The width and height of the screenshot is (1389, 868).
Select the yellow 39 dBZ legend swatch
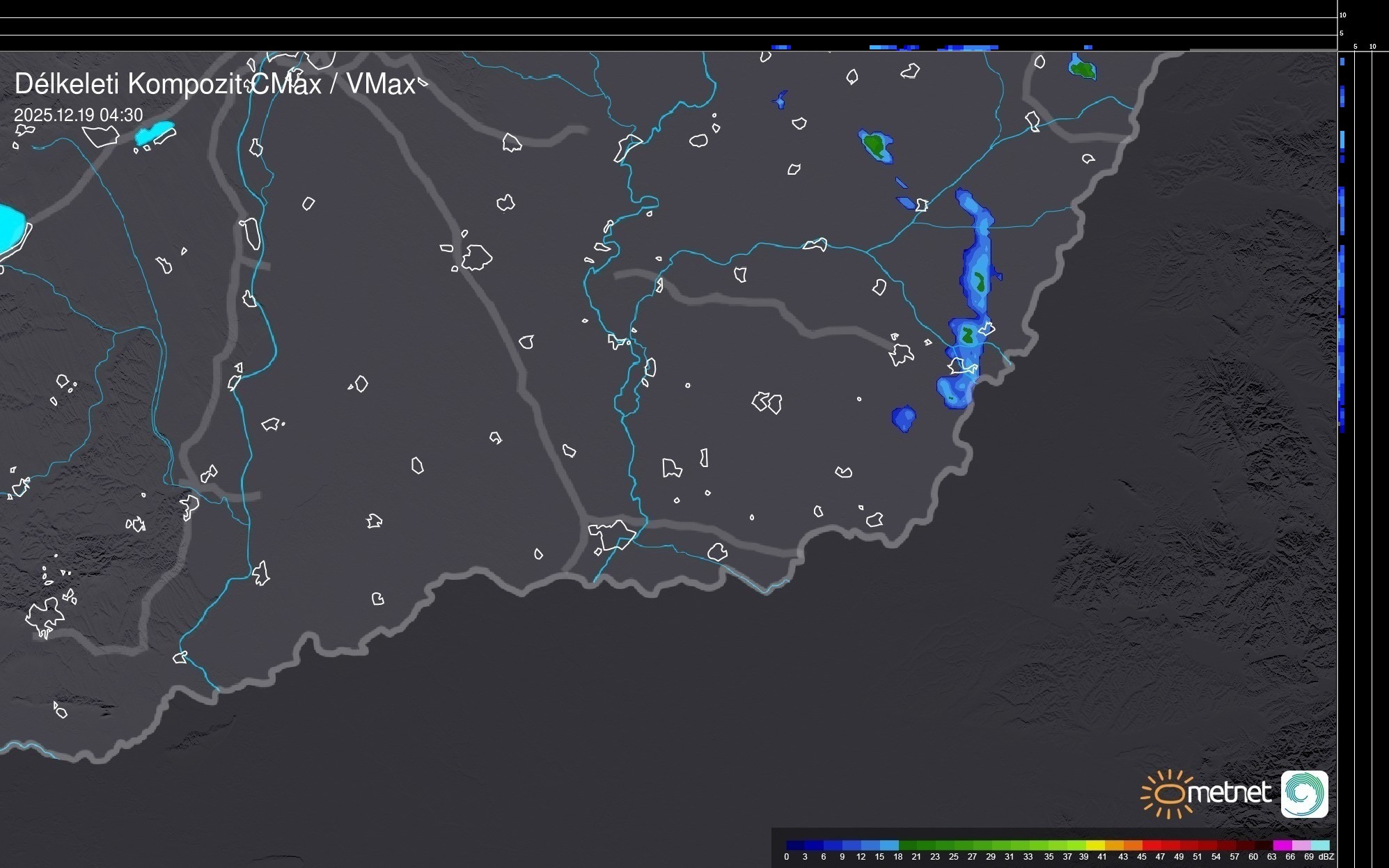point(1095,845)
